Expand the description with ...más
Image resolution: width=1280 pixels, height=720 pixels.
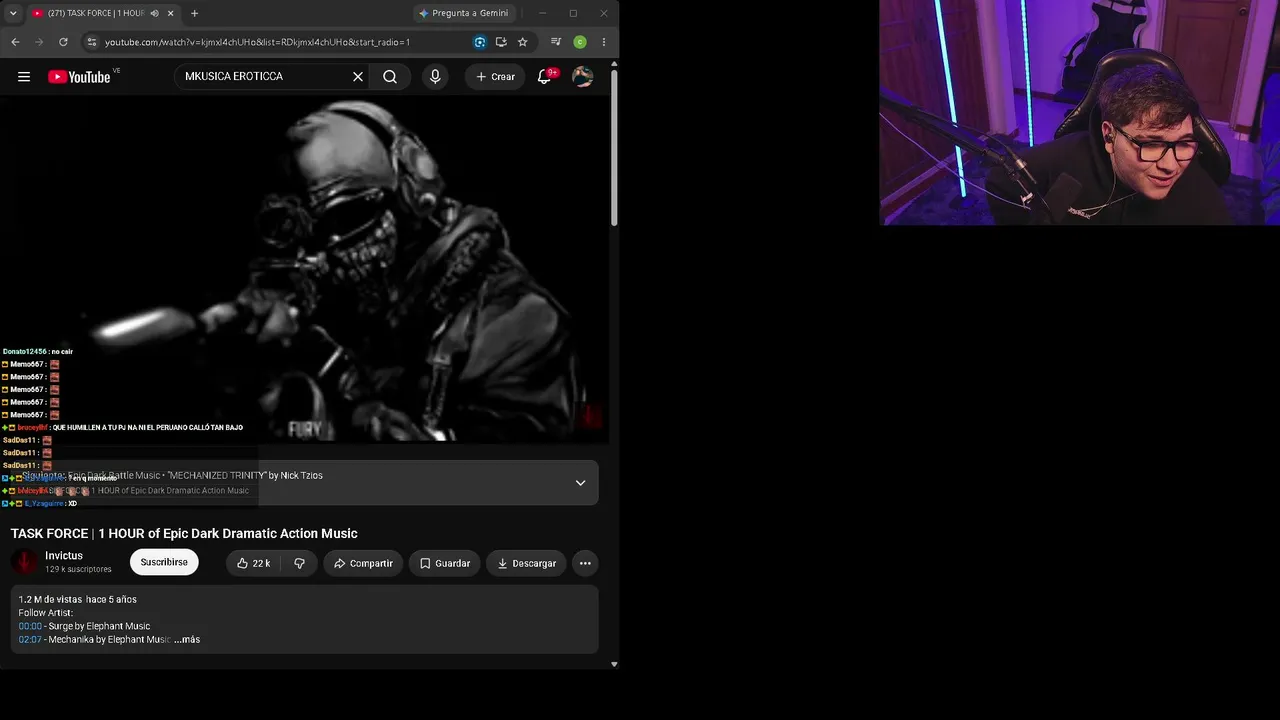187,639
